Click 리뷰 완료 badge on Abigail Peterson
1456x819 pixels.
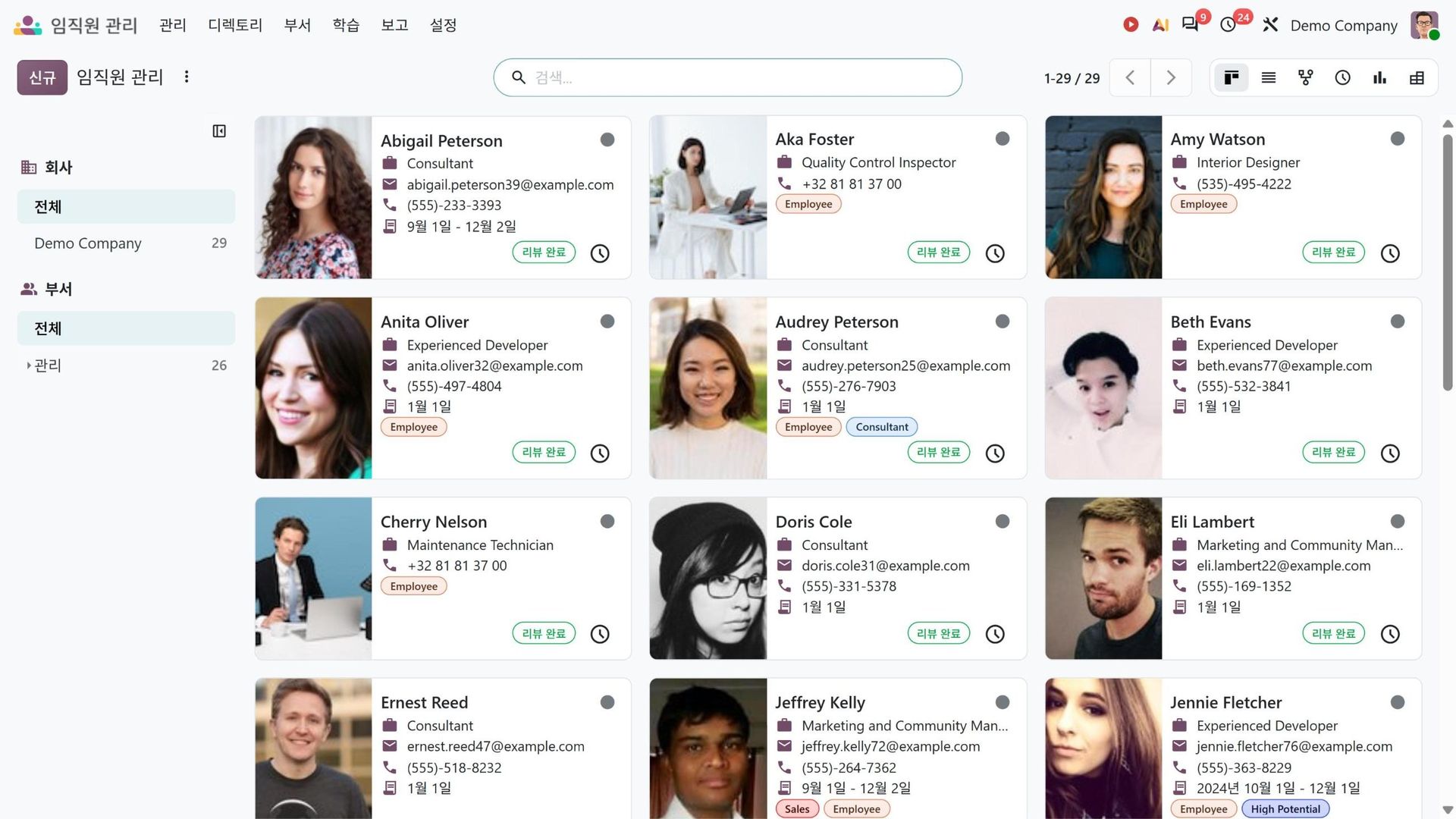tap(544, 253)
